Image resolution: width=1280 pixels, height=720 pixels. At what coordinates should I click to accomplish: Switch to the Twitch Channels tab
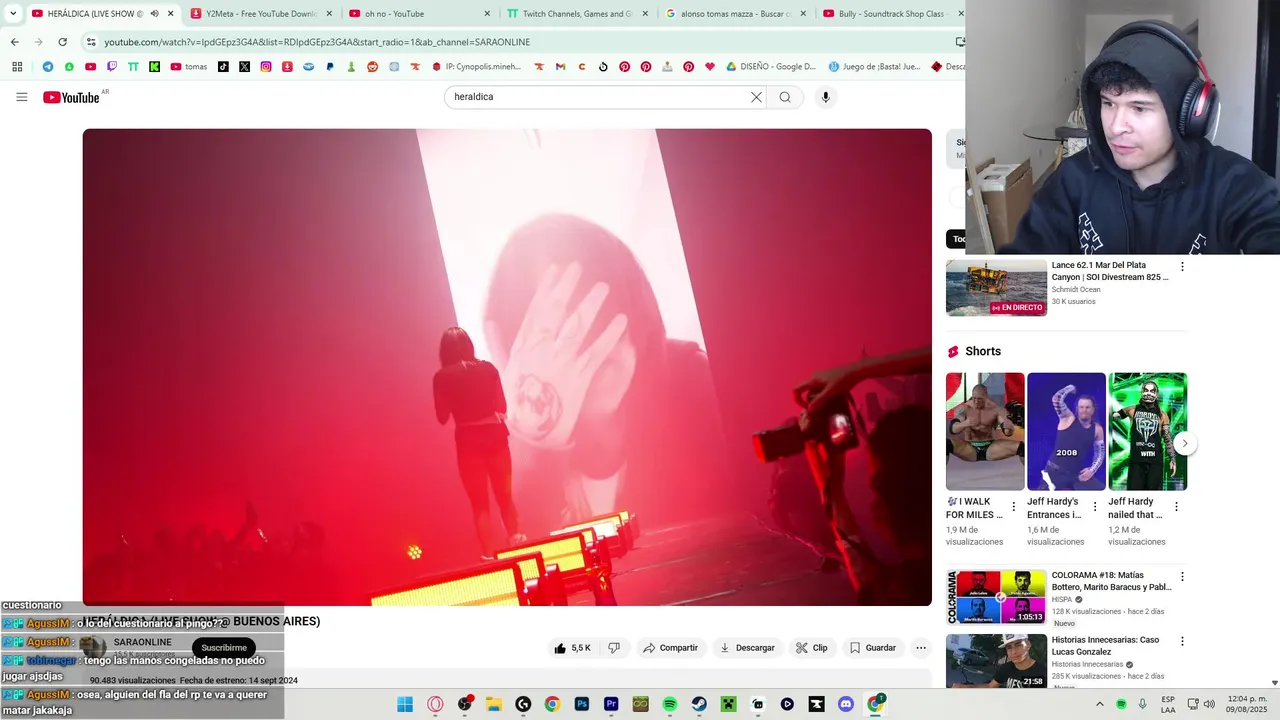click(x=578, y=14)
